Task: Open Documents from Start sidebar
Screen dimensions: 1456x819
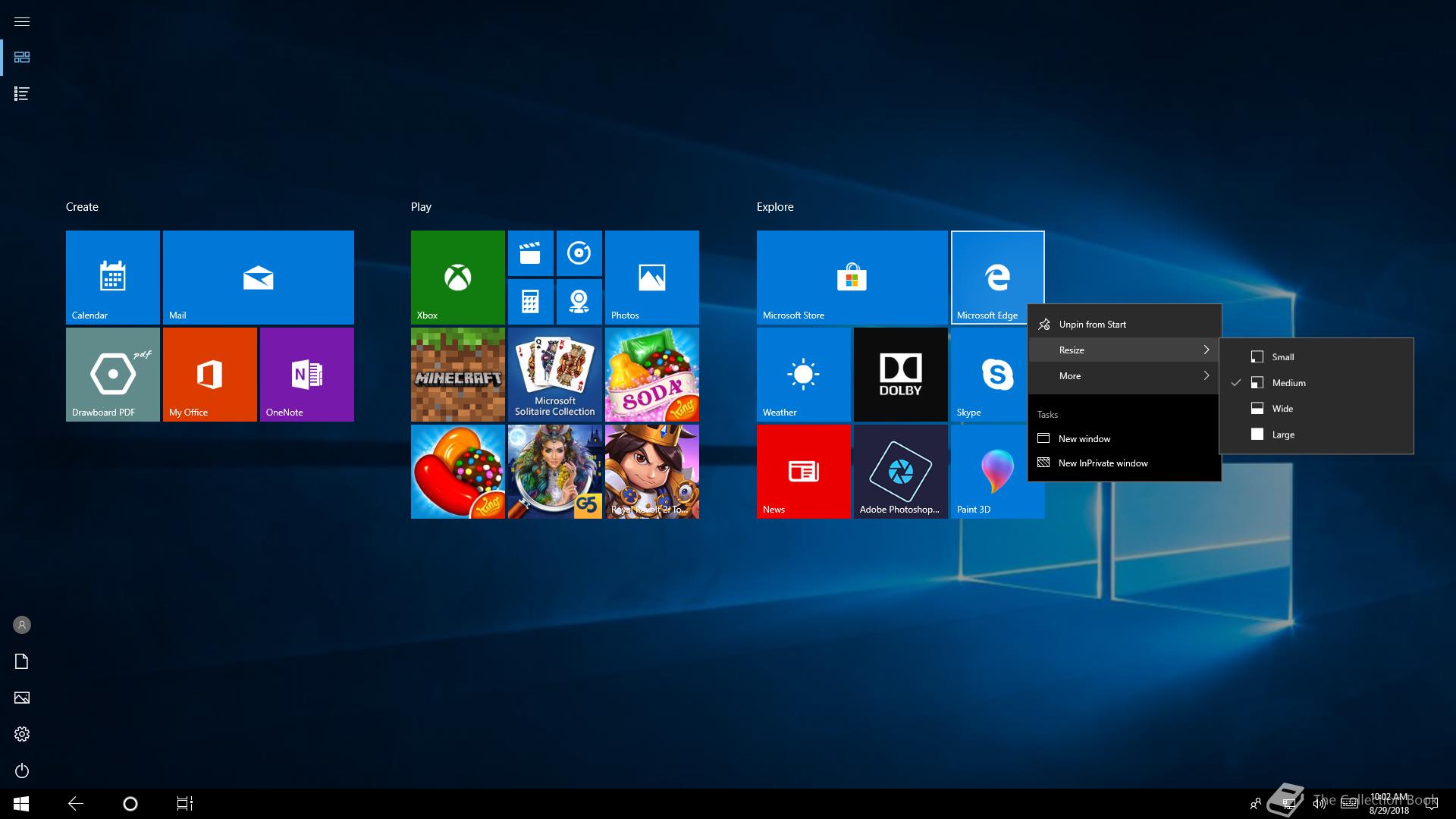Action: 22,661
